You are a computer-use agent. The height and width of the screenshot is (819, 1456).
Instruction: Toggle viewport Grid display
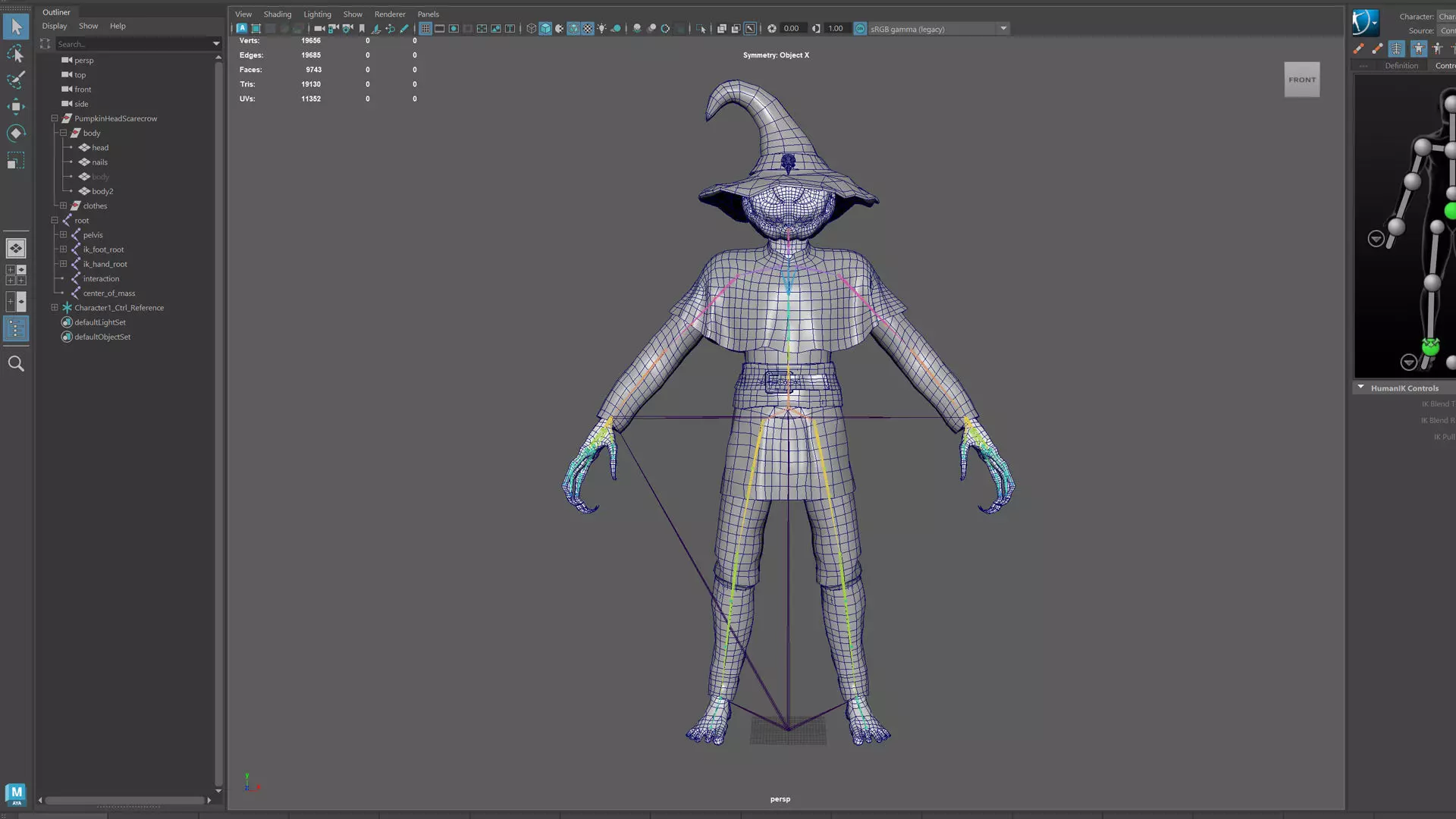(x=425, y=29)
